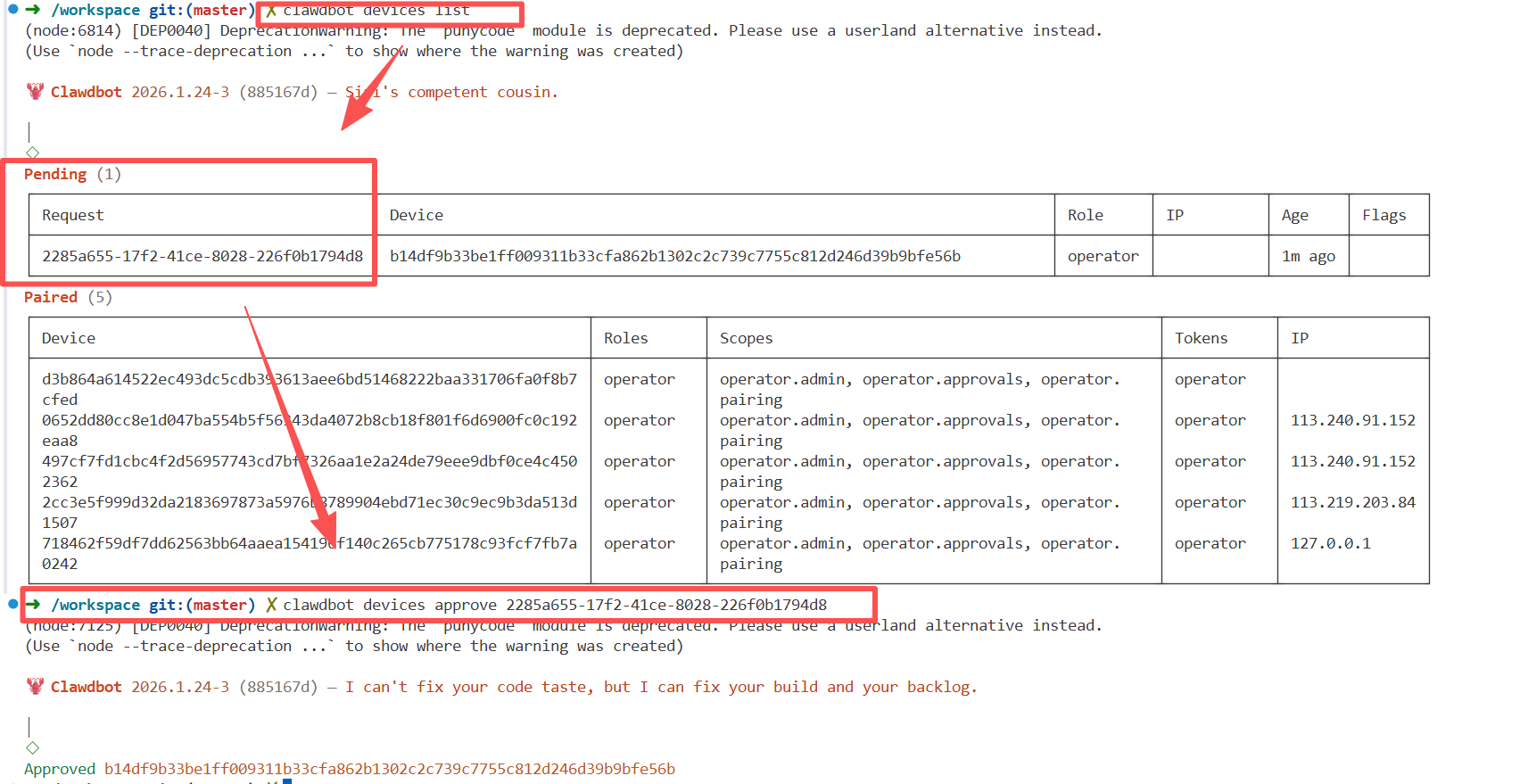Click request ID 2285a655-17f2-41ce-8028-226f0b1794d8 in the Pending table

coord(202,256)
